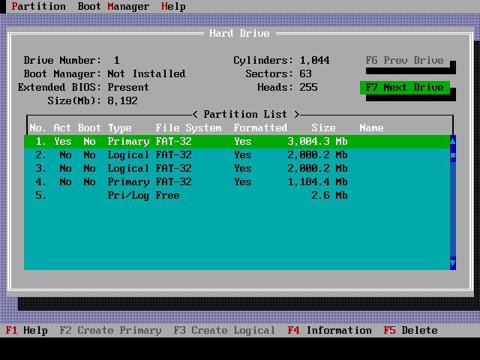This screenshot has height=360, width=480.
Task: Click the F6 Prev Drive button
Action: [405, 60]
